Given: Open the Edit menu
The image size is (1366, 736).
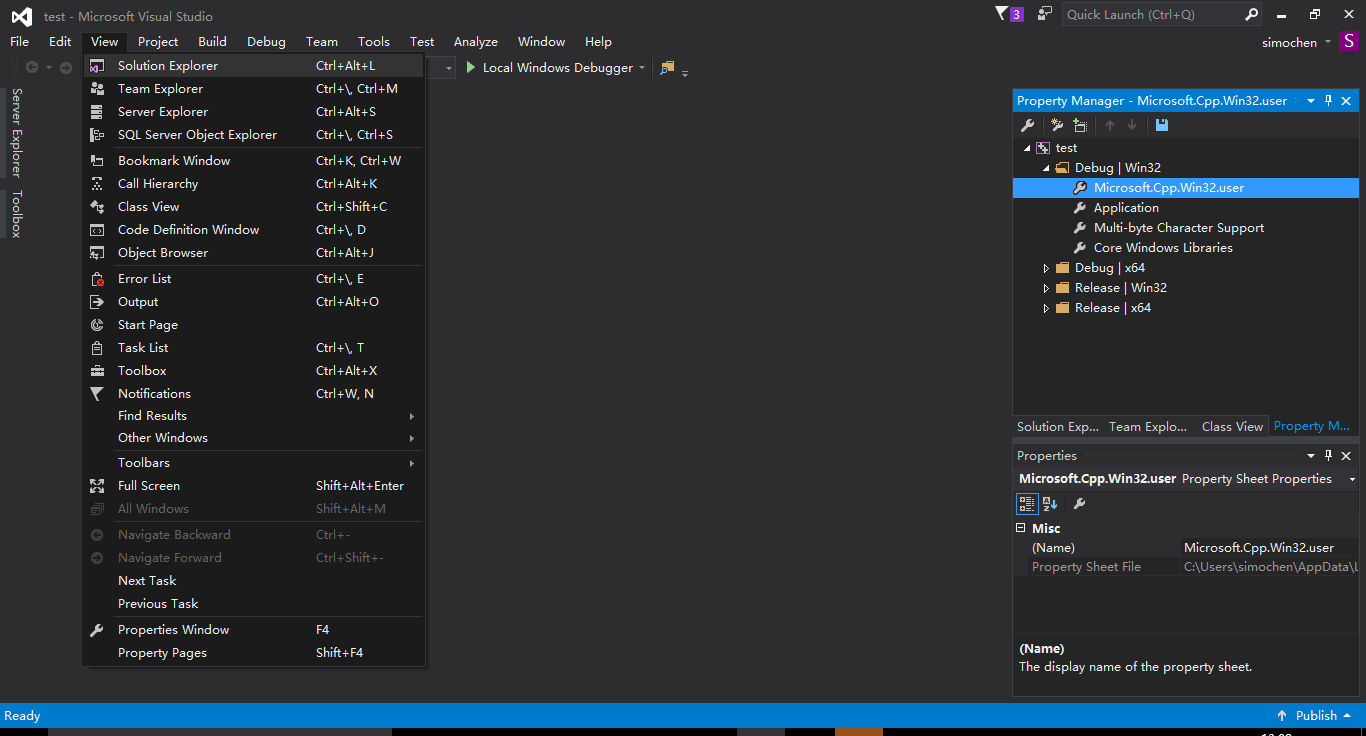Looking at the screenshot, I should coord(60,42).
